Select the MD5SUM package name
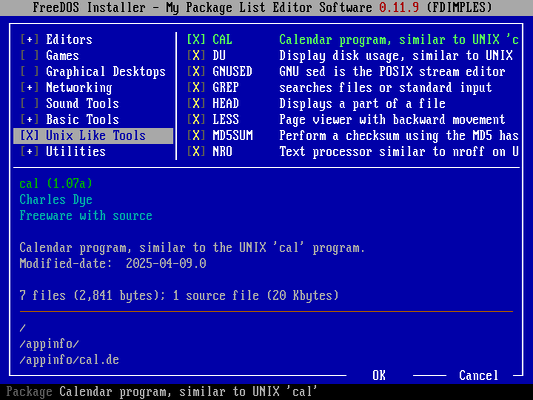 [233, 136]
